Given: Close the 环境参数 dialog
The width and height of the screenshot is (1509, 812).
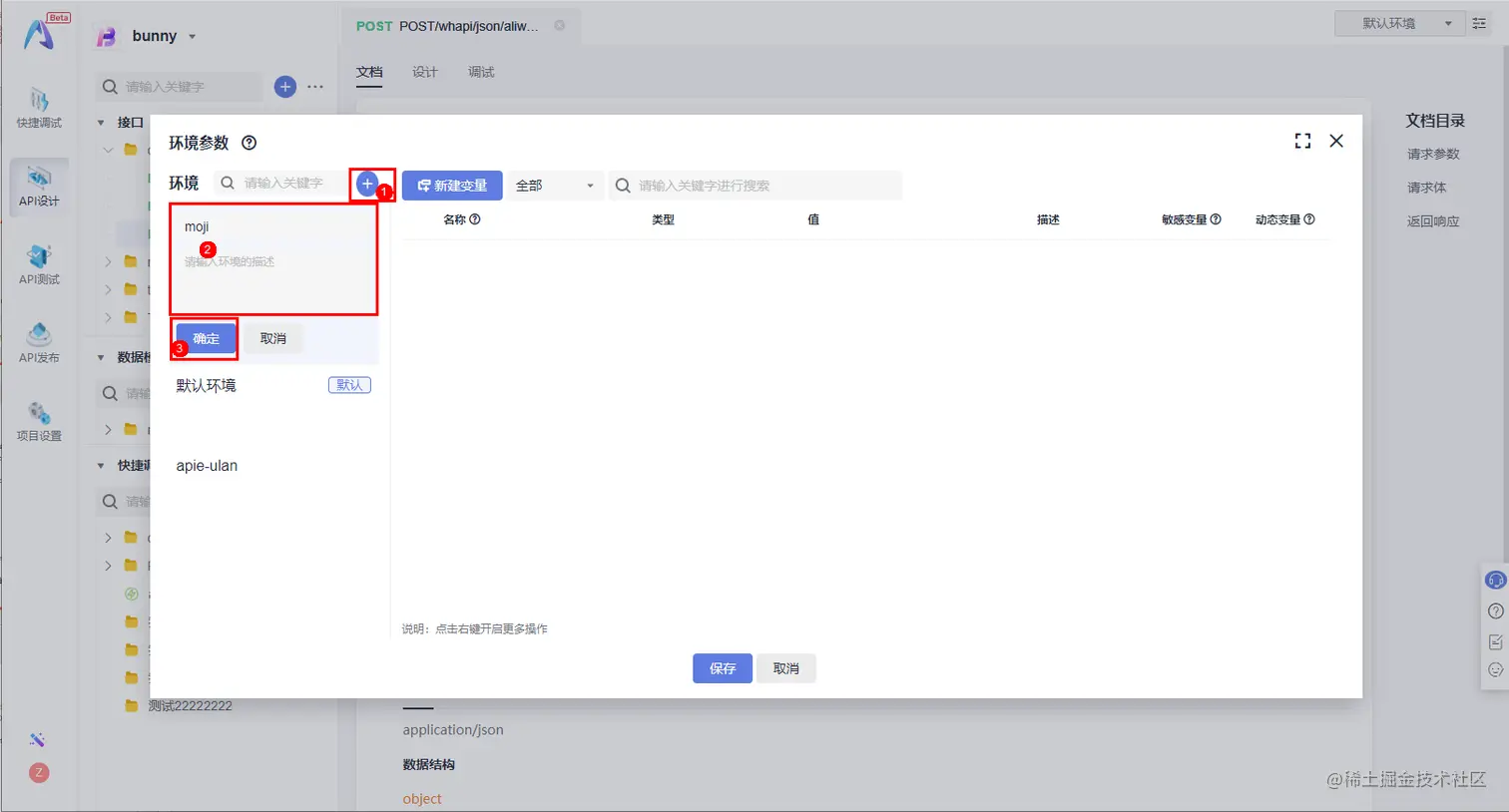Looking at the screenshot, I should tap(1336, 141).
